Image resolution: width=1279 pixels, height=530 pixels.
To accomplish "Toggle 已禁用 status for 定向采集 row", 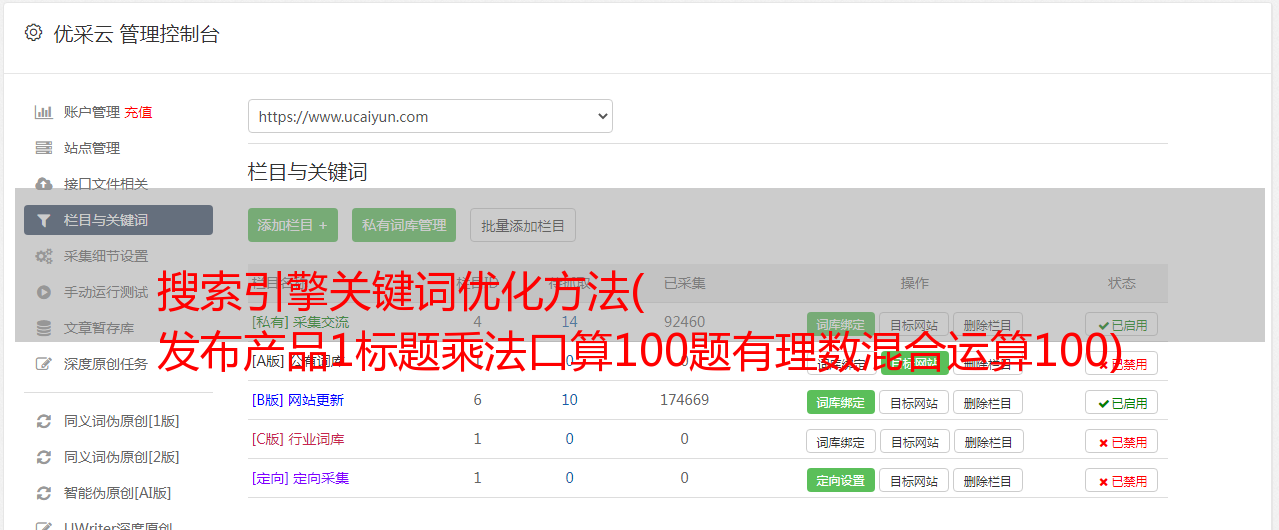I will 1122,480.
